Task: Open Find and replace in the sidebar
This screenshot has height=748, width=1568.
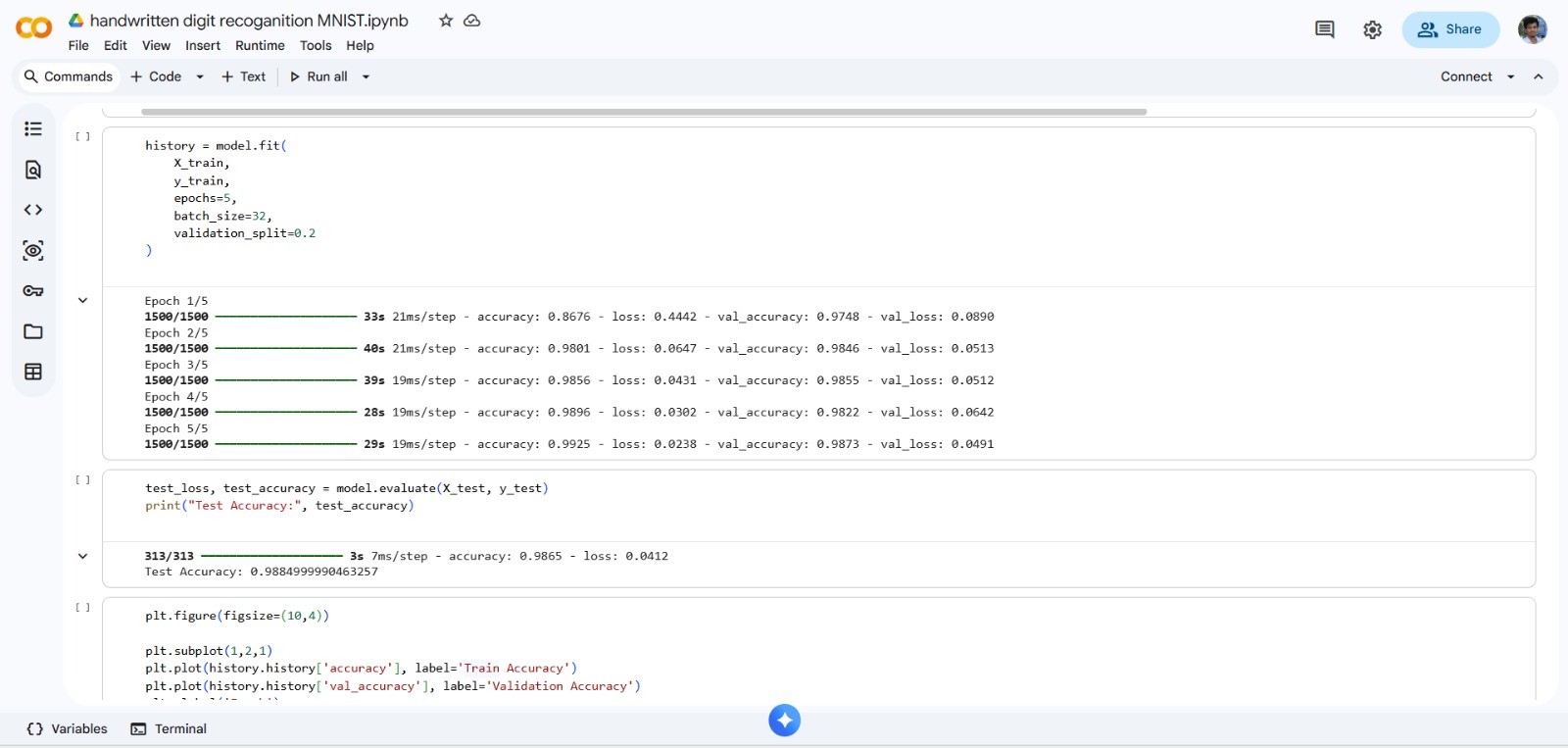Action: [33, 170]
